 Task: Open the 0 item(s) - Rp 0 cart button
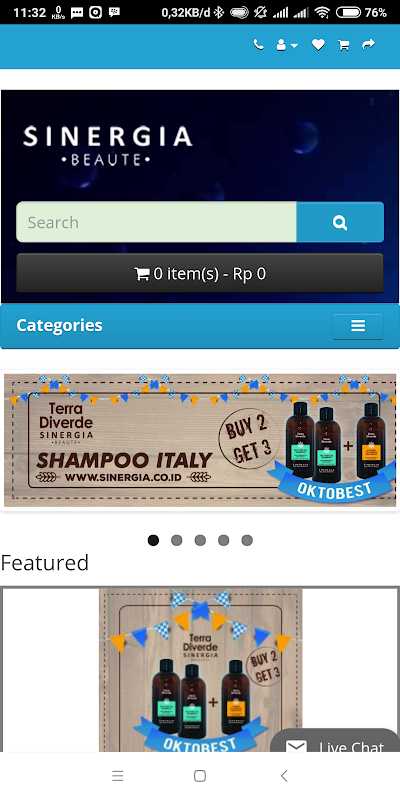200,273
